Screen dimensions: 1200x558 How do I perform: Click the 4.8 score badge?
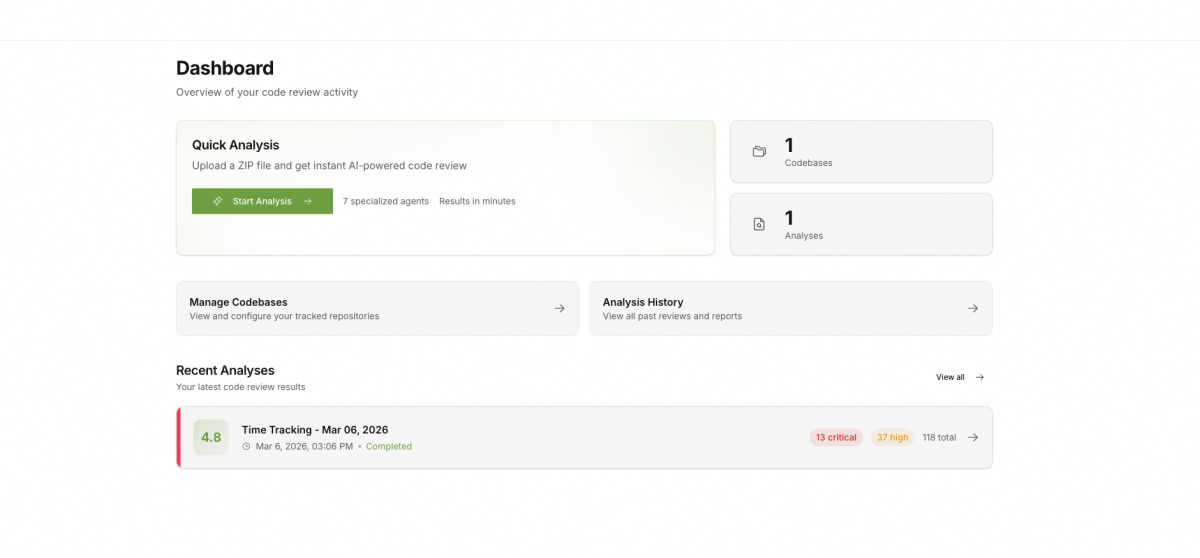click(211, 437)
